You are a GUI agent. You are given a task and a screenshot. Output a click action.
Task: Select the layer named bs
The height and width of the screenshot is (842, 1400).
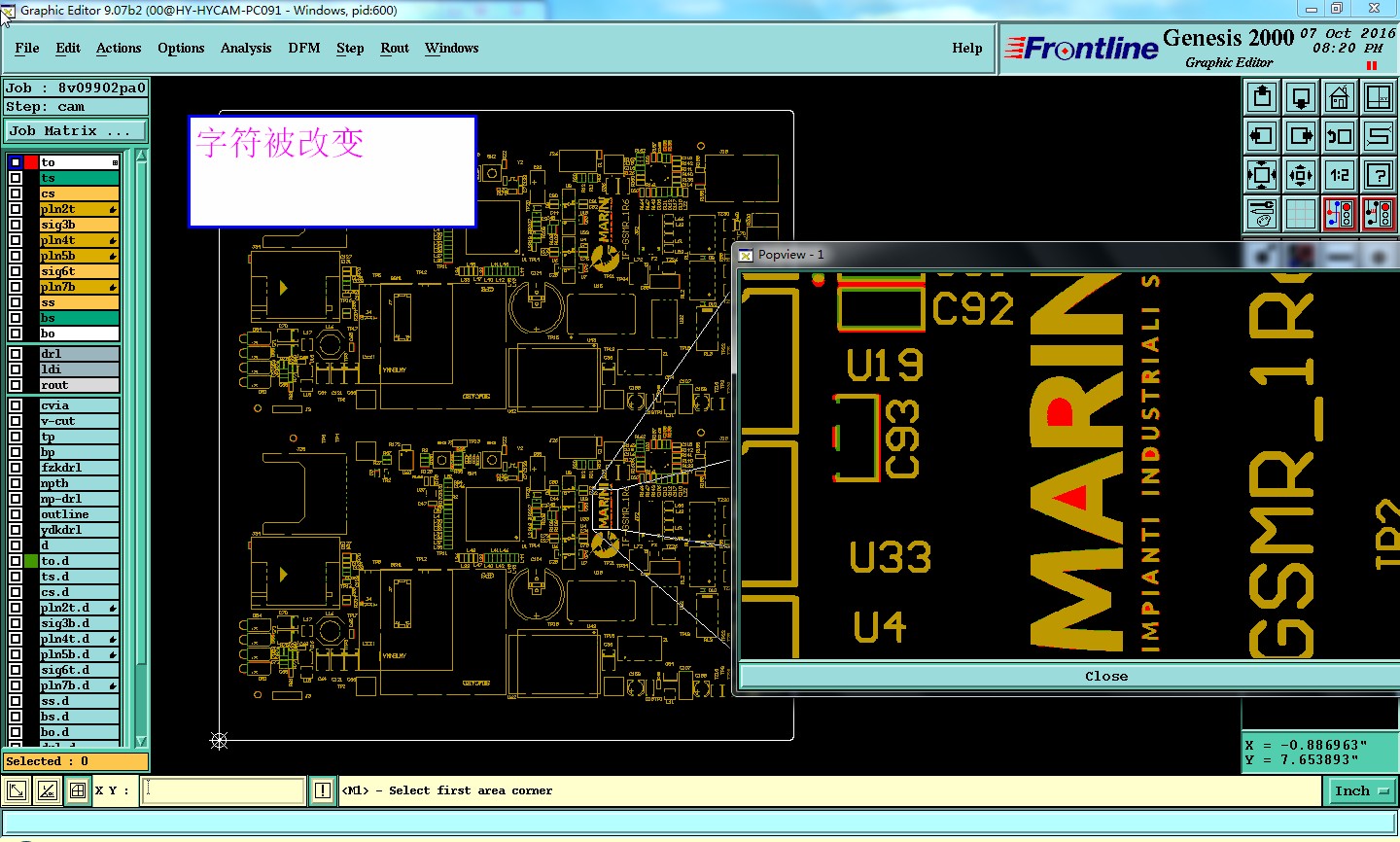tap(79, 318)
